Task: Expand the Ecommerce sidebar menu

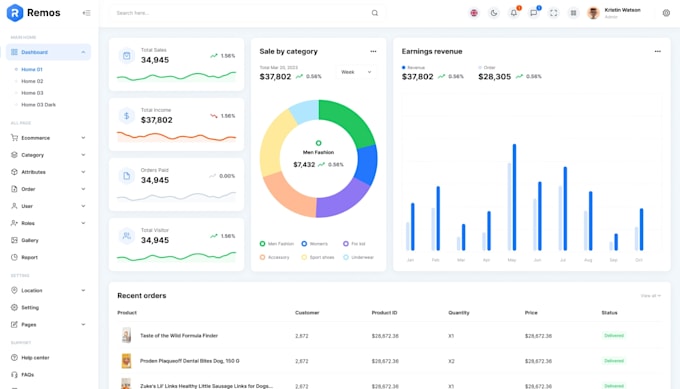Action: pyautogui.click(x=48, y=138)
